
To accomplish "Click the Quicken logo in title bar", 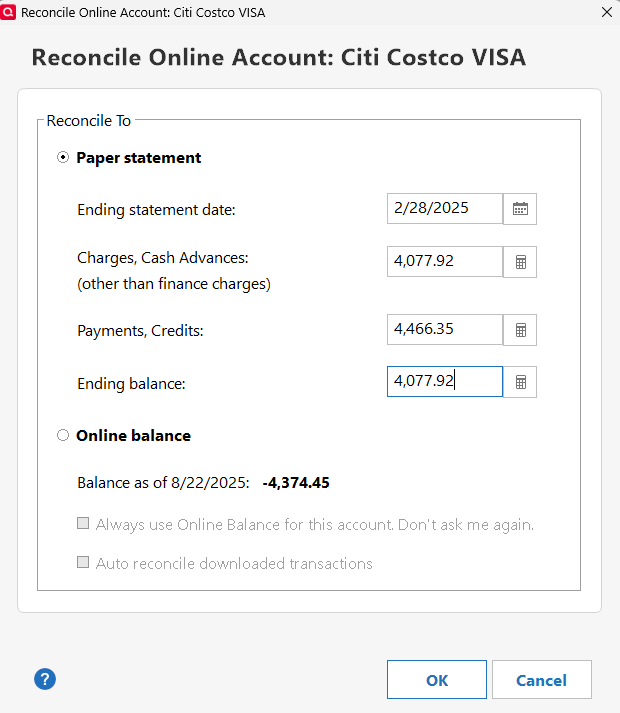I will click(8, 12).
